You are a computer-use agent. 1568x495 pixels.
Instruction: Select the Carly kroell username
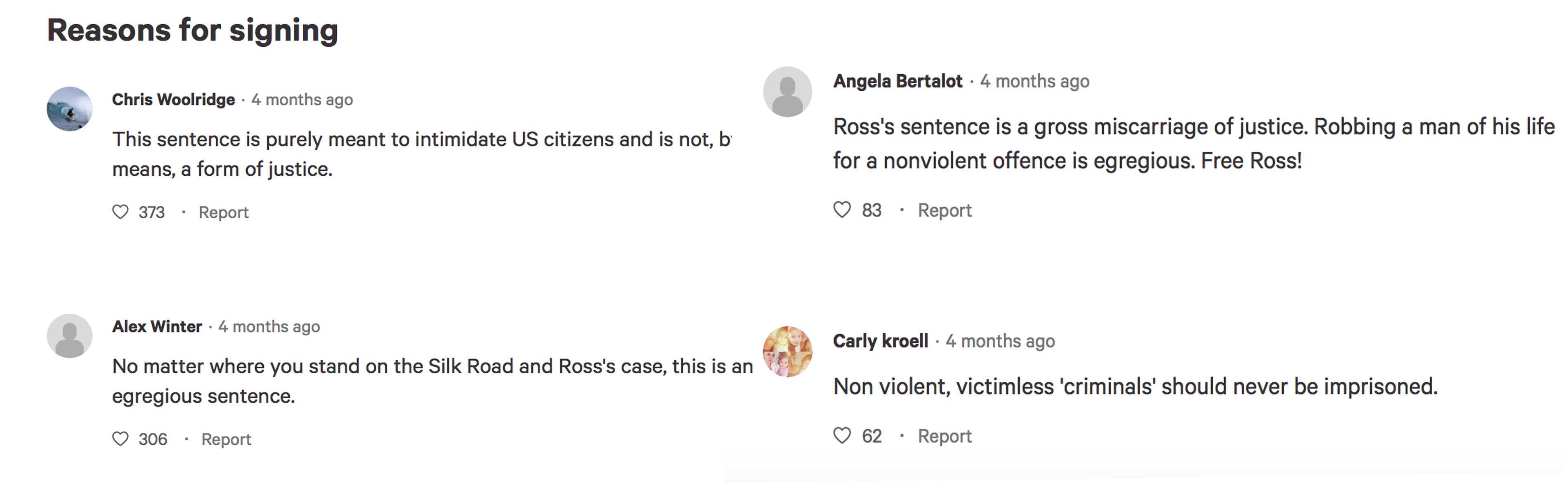[881, 342]
